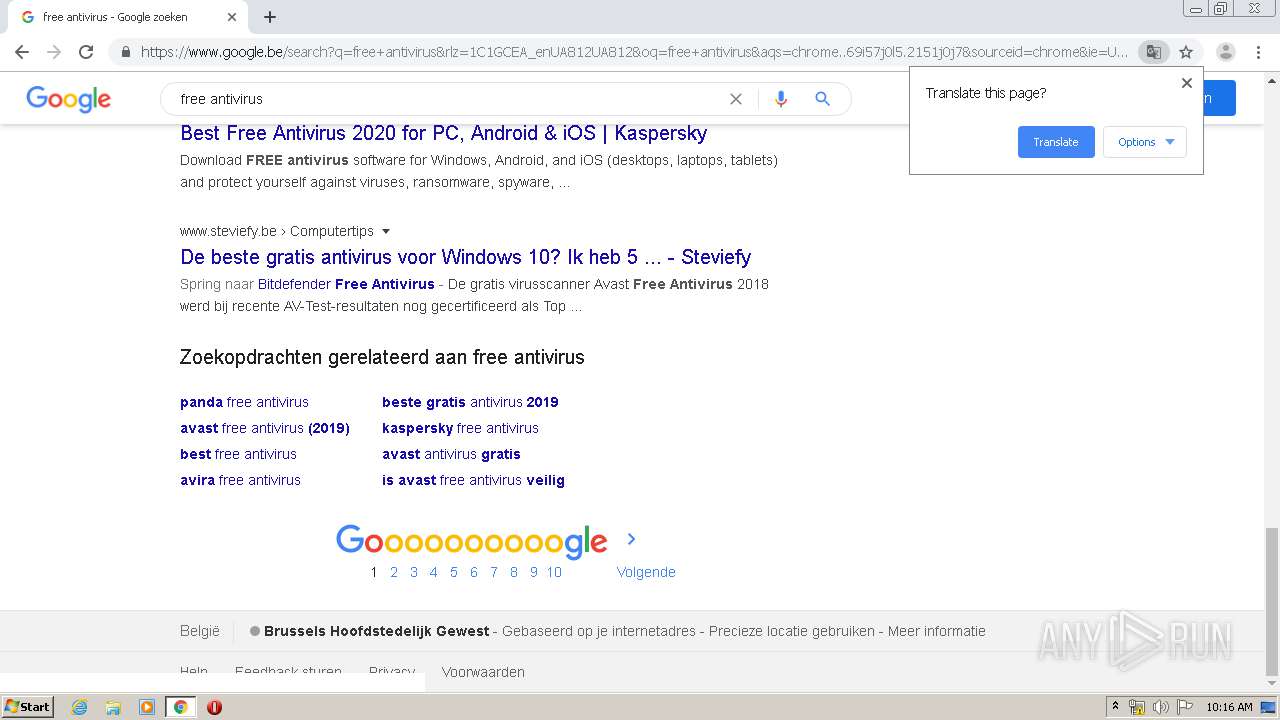Expand the steviefy.be result dropdown arrow

point(386,231)
